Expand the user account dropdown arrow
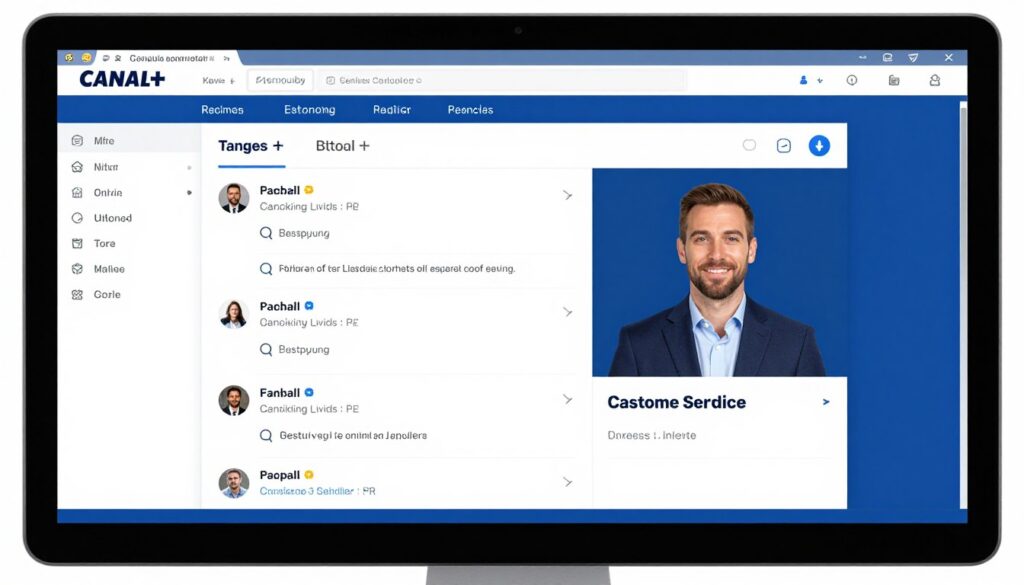 click(x=820, y=81)
